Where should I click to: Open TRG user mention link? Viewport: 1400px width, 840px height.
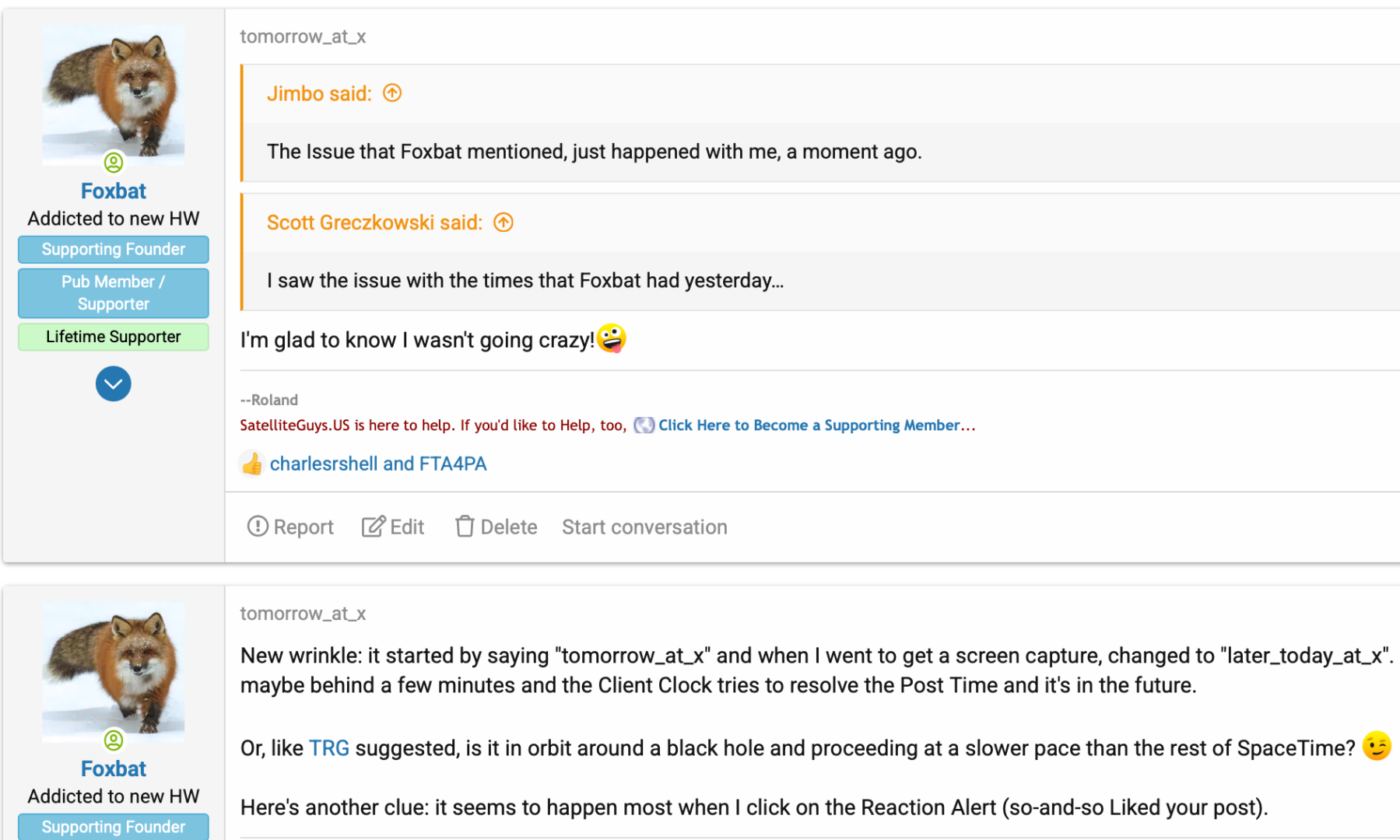click(329, 748)
